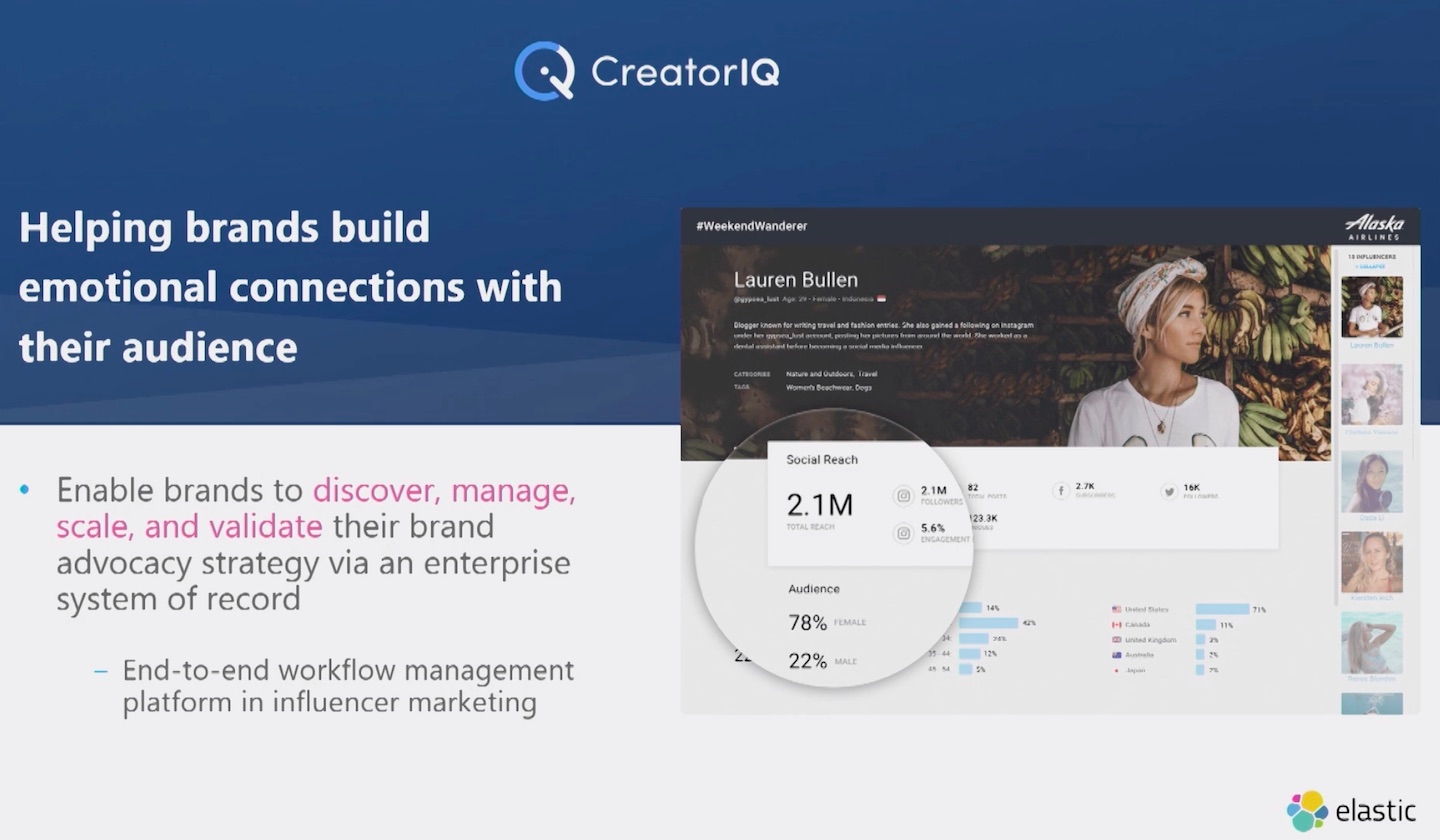The image size is (1440, 840).
Task: Click the slide heading 'Helping brands build'
Action: (x=224, y=228)
